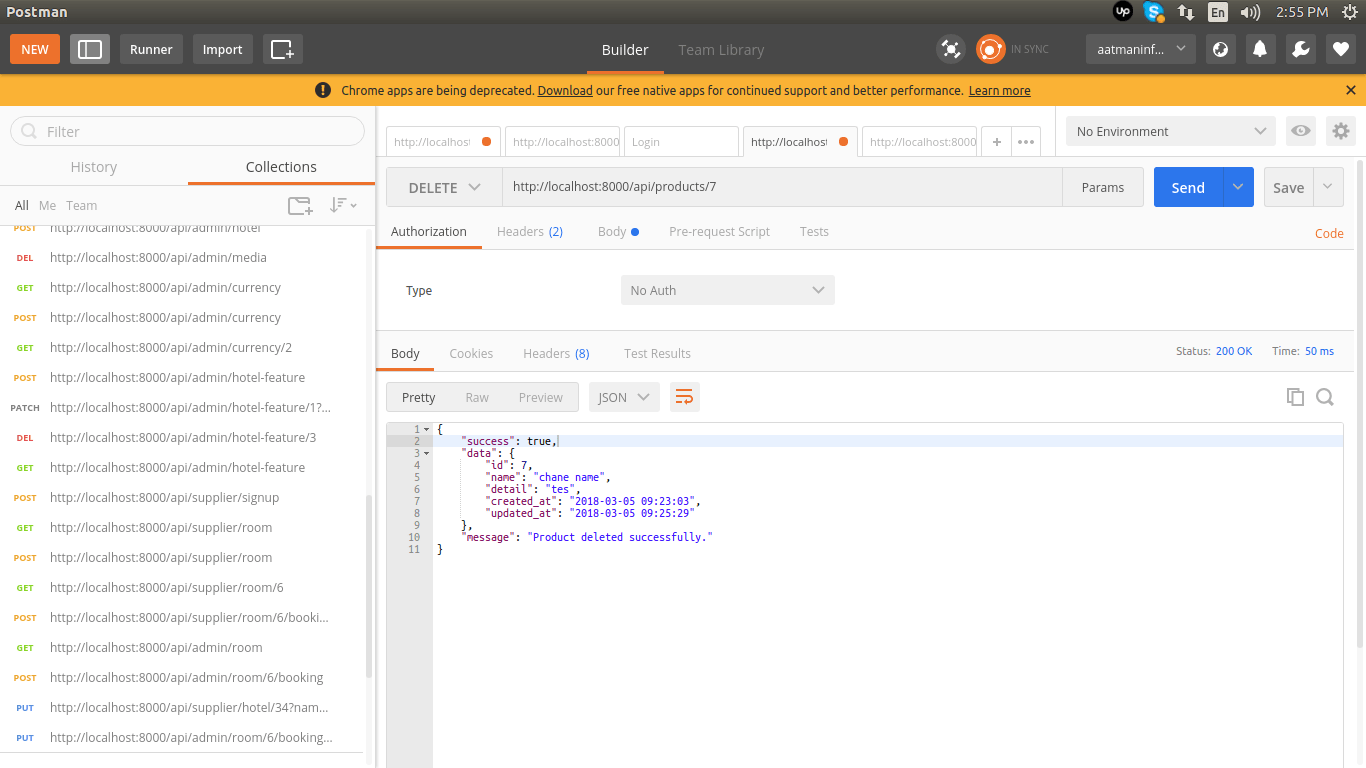Follow the Learn more link in banner
The height and width of the screenshot is (768, 1366).
pos(999,90)
